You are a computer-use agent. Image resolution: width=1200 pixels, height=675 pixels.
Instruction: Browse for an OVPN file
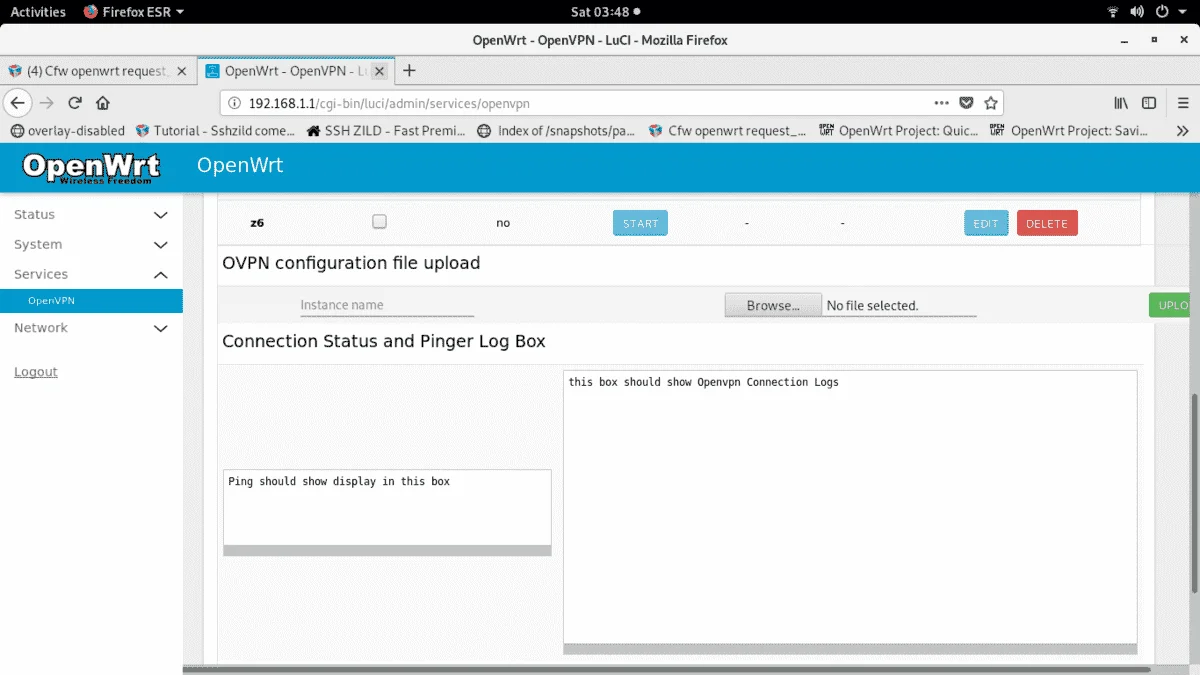click(773, 305)
